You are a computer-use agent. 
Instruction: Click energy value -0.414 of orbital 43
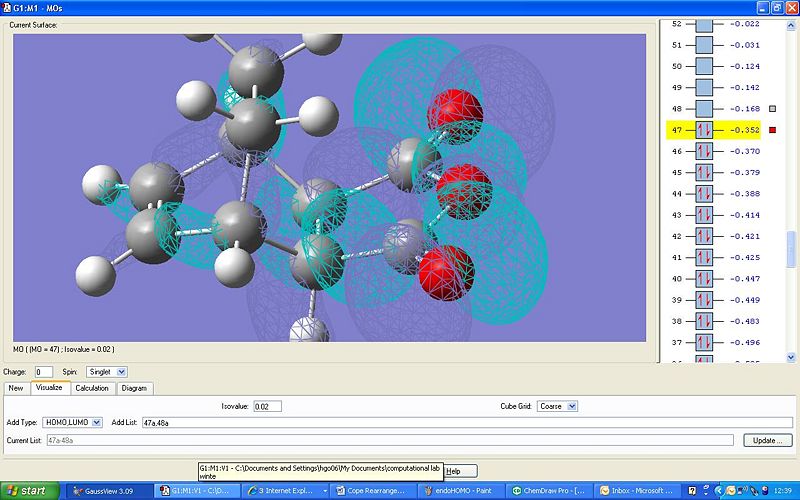pyautogui.click(x=744, y=215)
